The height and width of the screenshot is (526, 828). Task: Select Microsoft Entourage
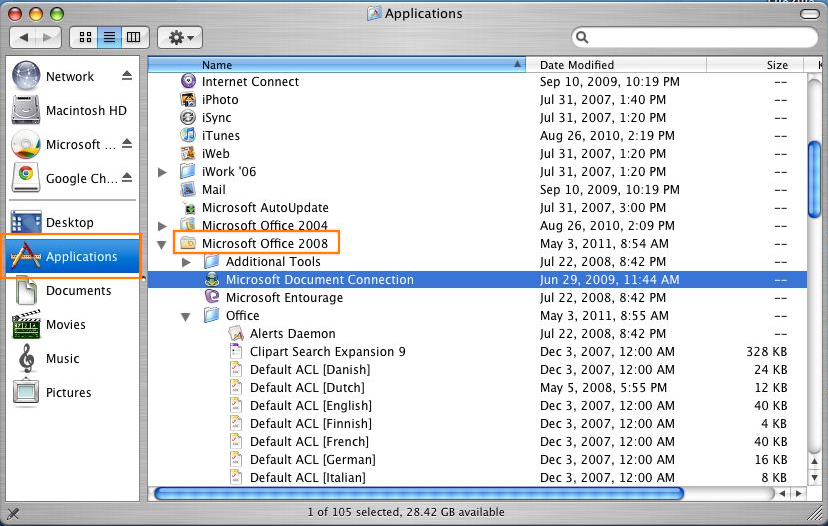click(274, 297)
